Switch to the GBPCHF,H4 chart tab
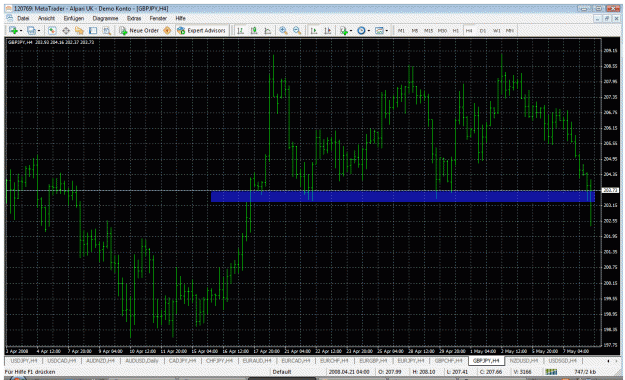This screenshot has height=380, width=625. coord(448,361)
